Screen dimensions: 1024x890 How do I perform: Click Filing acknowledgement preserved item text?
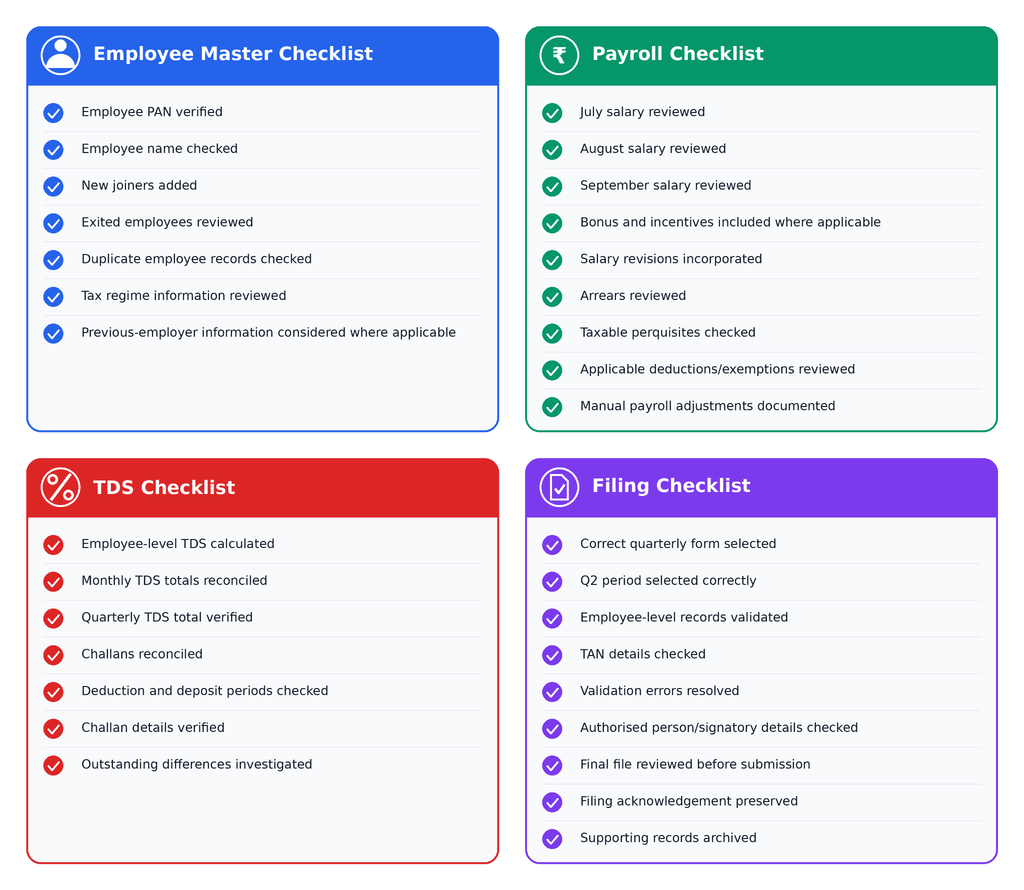point(689,801)
